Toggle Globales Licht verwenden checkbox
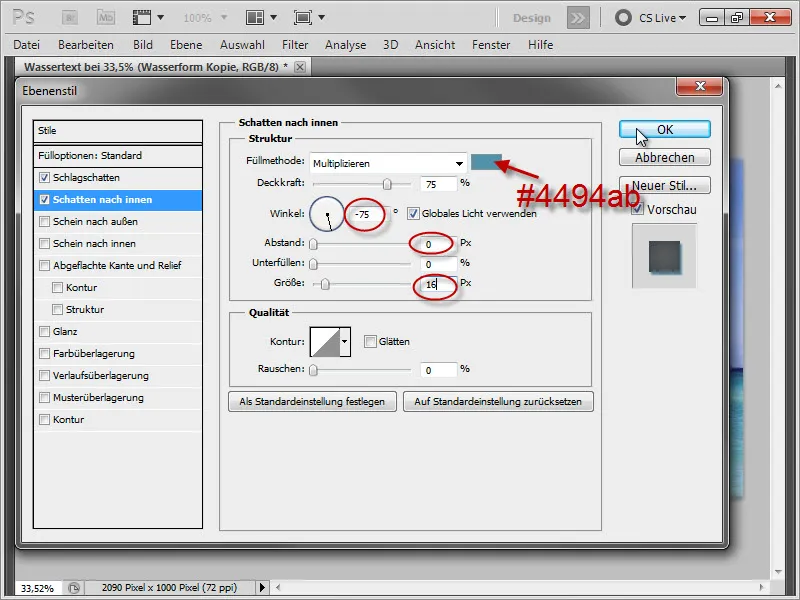 point(413,214)
